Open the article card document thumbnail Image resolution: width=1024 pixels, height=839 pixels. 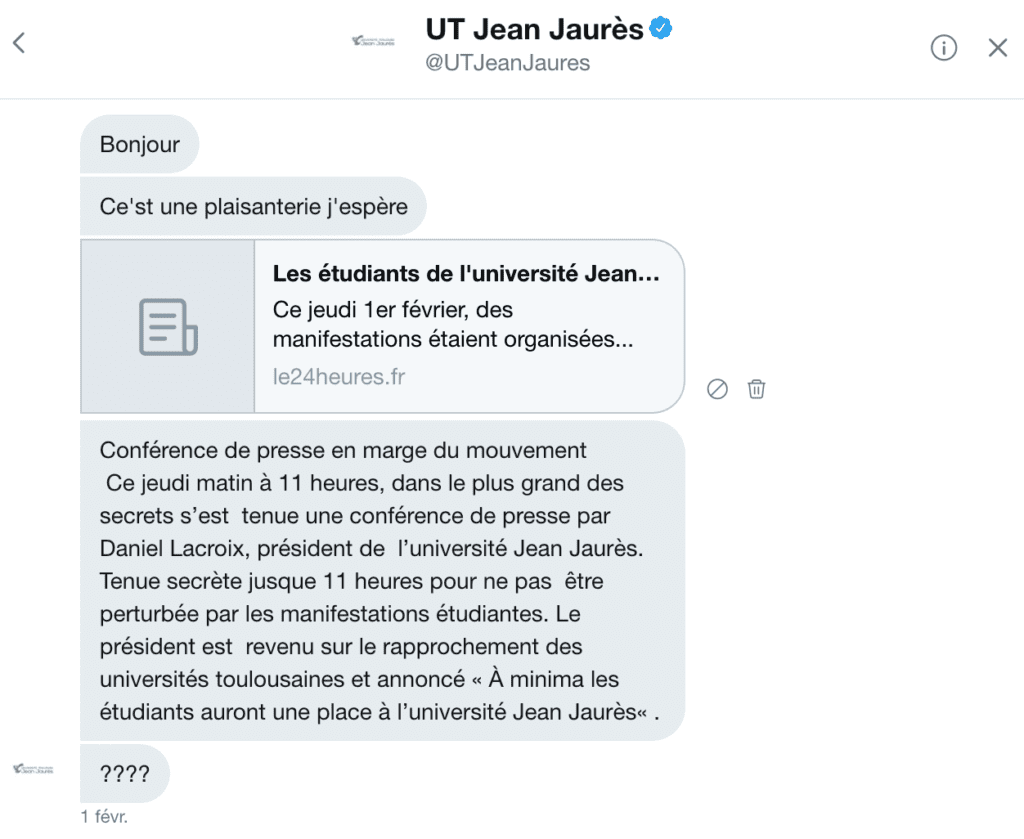pos(168,326)
